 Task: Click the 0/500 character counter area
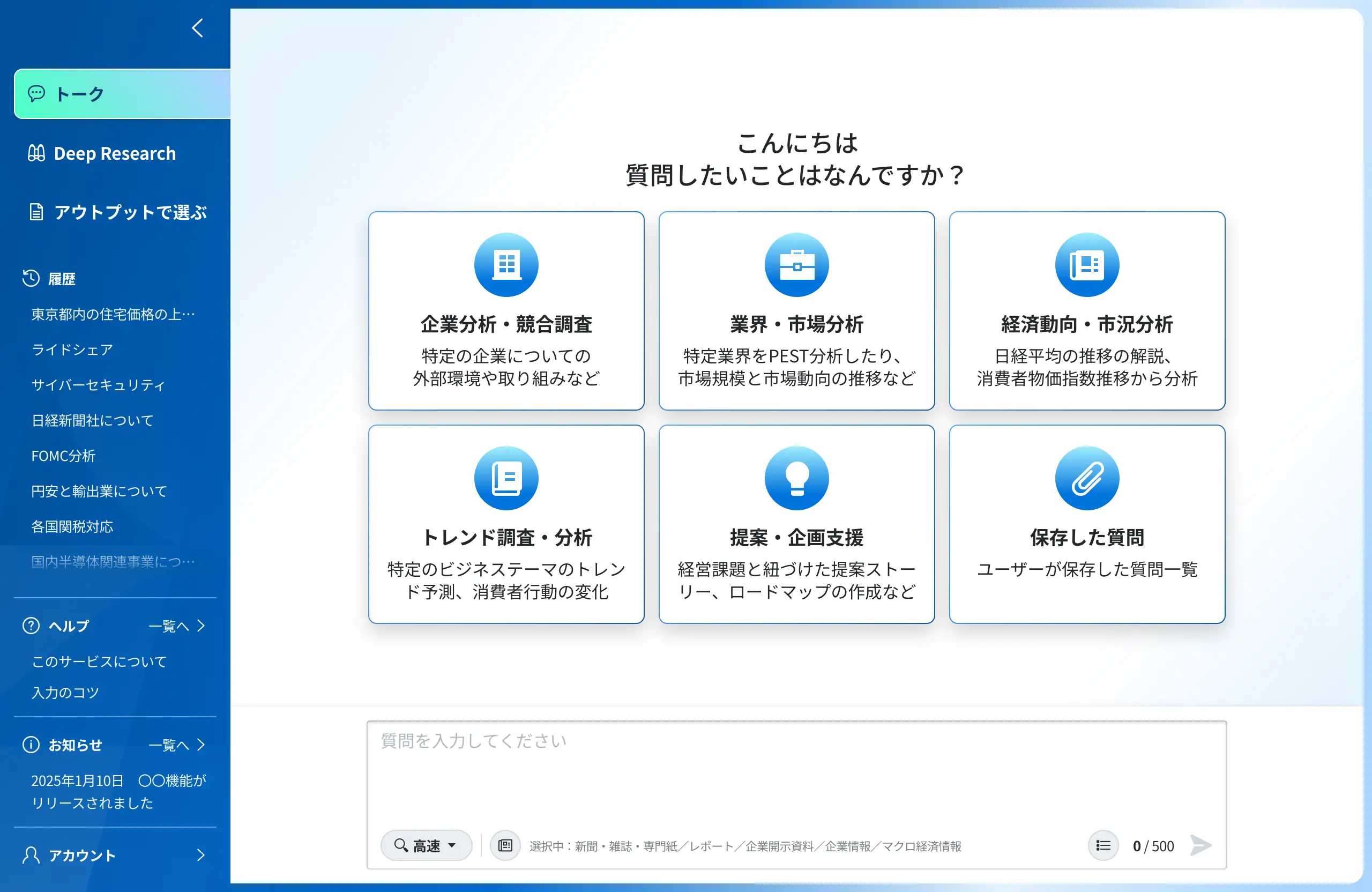click(x=1153, y=845)
